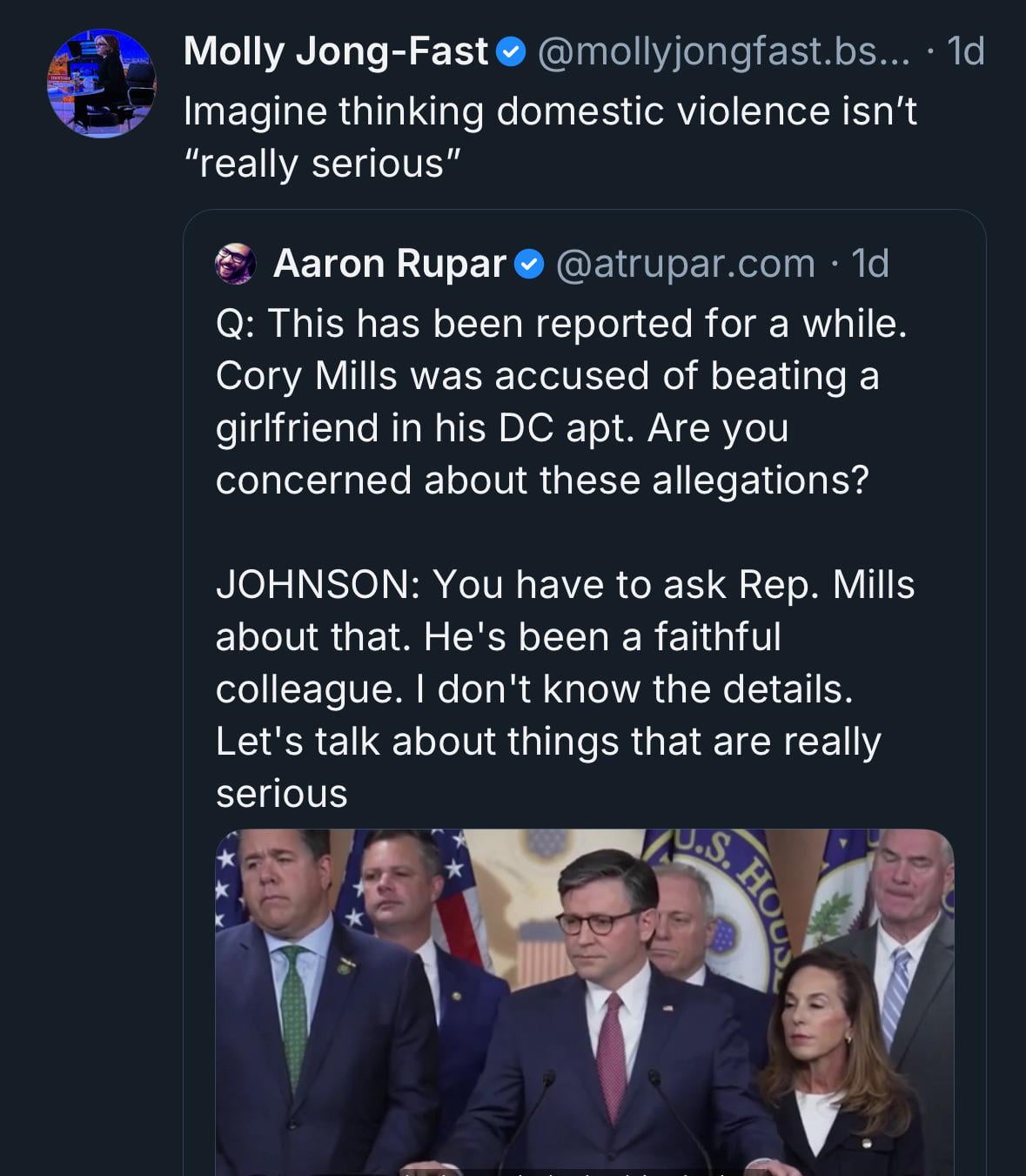Screen dimensions: 1026x1176
Task: Play the embedded press conference video
Action: point(584,1001)
